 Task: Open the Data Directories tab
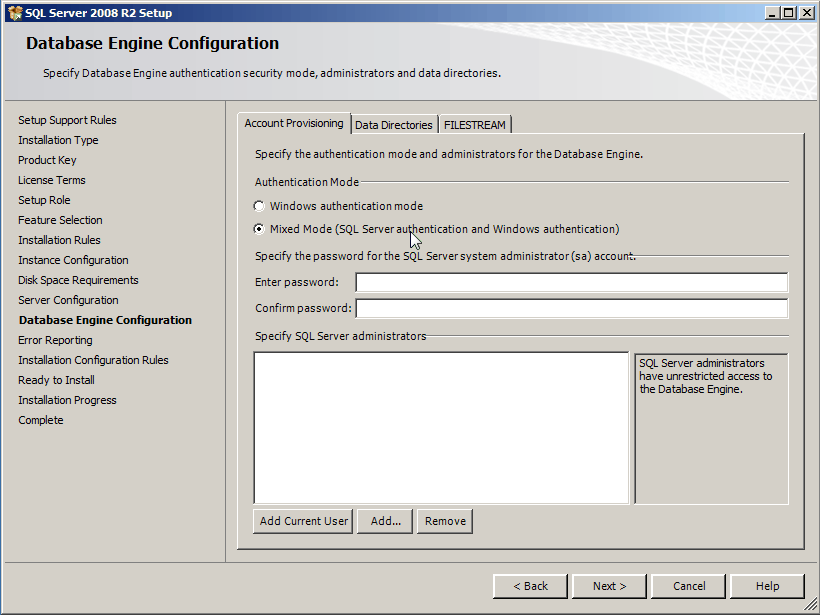(394, 125)
